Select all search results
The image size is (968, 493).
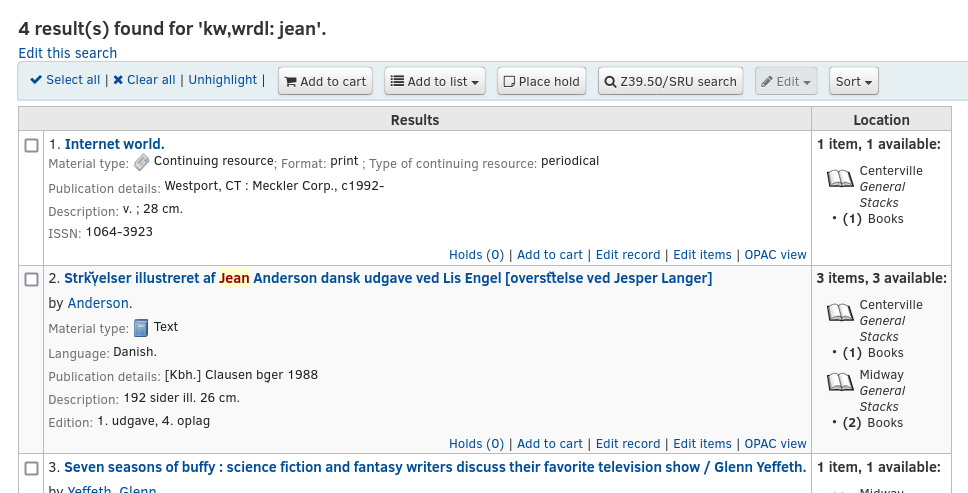[65, 80]
